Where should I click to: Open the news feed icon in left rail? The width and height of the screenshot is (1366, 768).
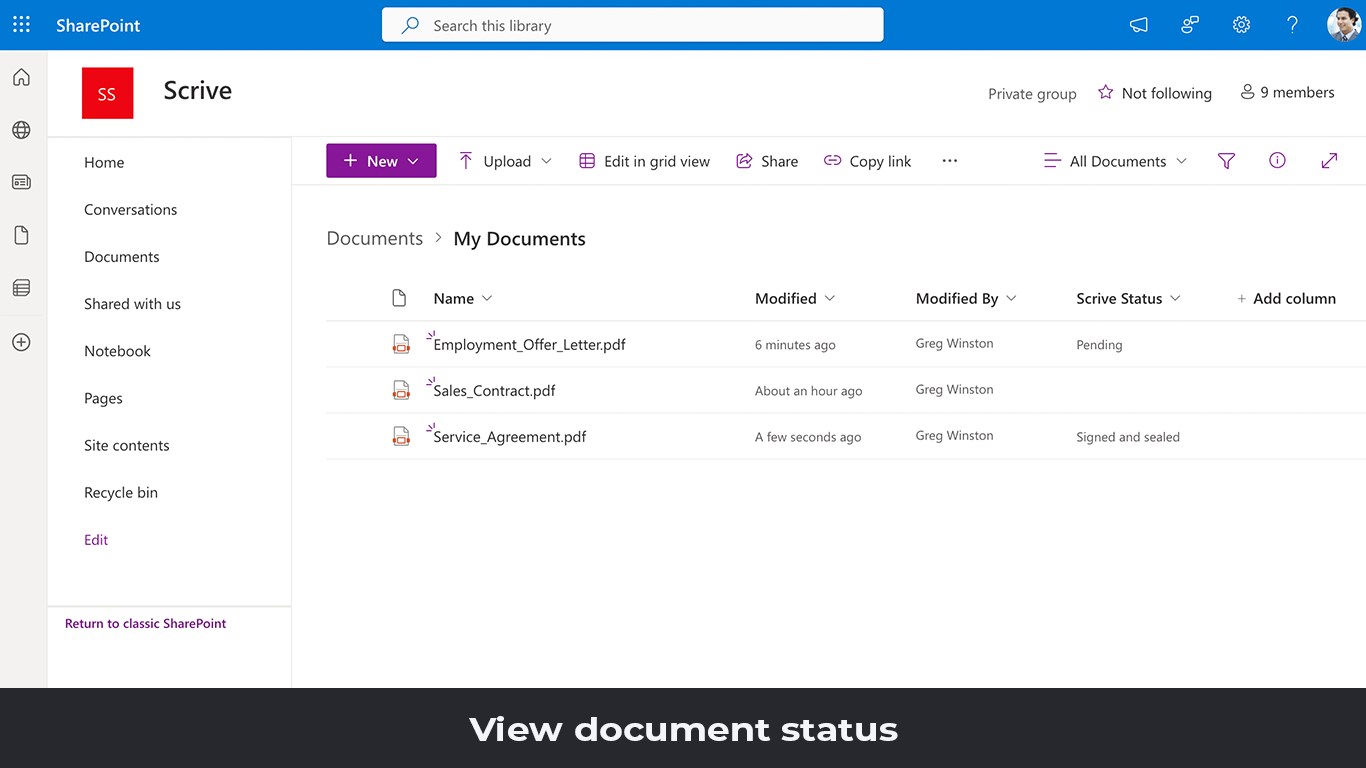pyautogui.click(x=21, y=182)
